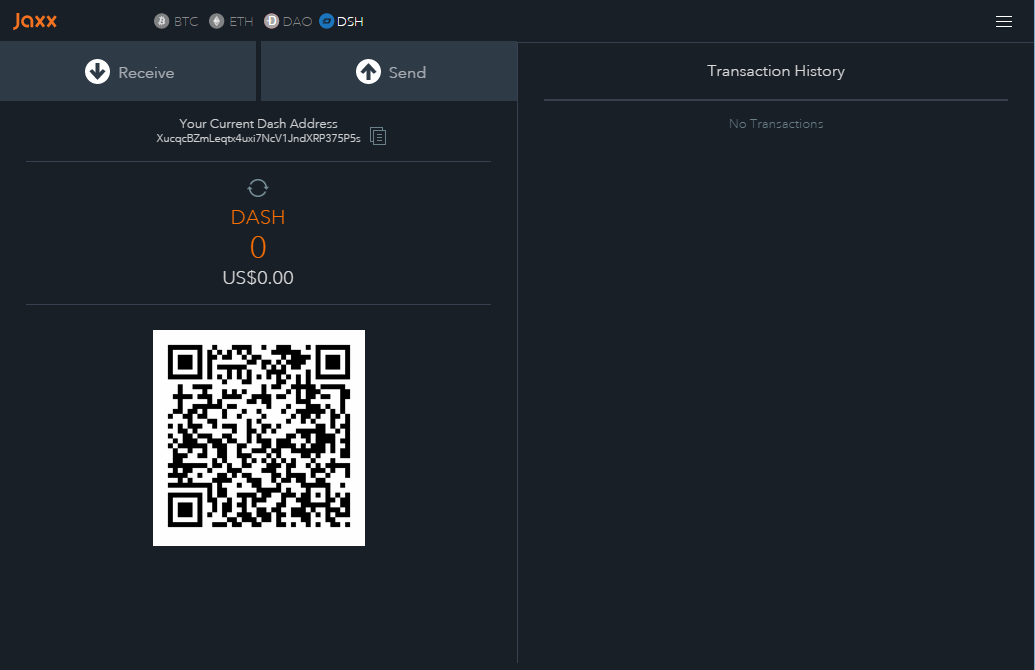This screenshot has height=670, width=1035.
Task: Select the DSH wallet tab
Action: pyautogui.click(x=341, y=21)
